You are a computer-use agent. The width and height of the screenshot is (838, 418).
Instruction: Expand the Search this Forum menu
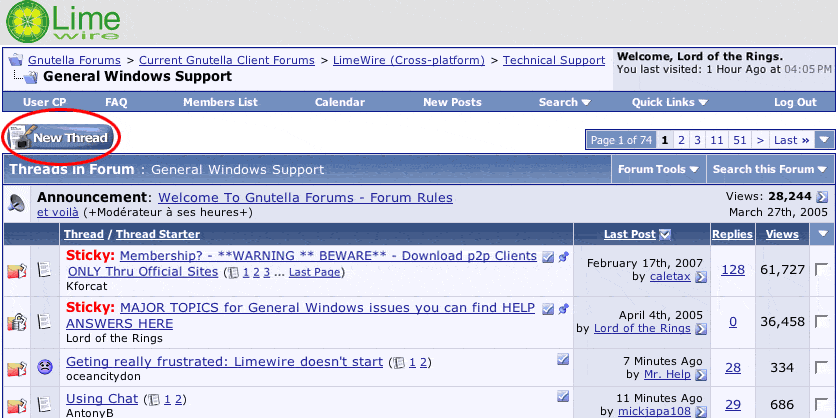click(x=769, y=169)
